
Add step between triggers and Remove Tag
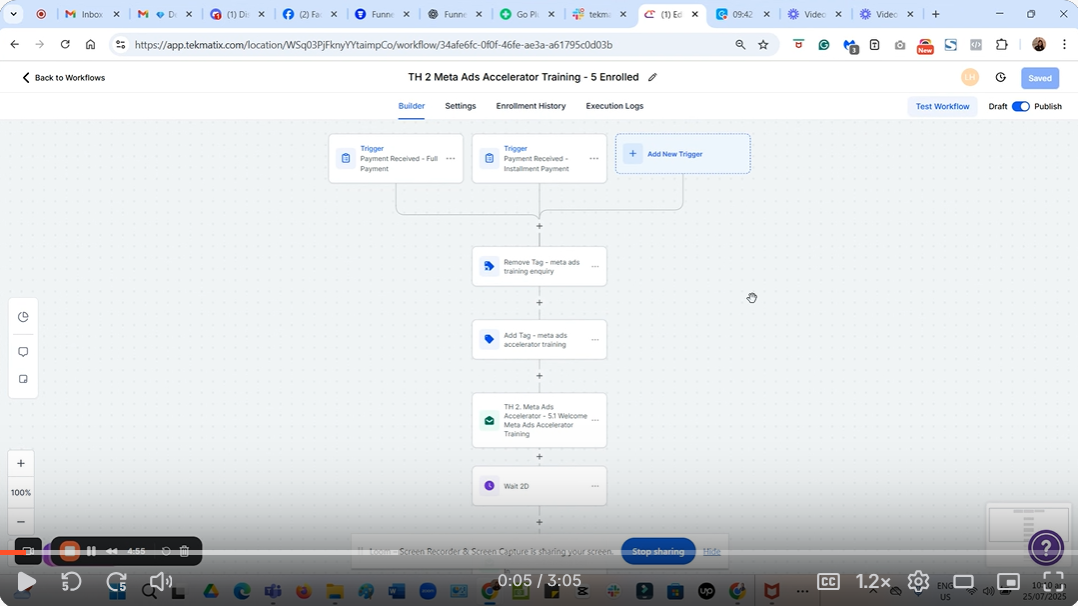(539, 226)
